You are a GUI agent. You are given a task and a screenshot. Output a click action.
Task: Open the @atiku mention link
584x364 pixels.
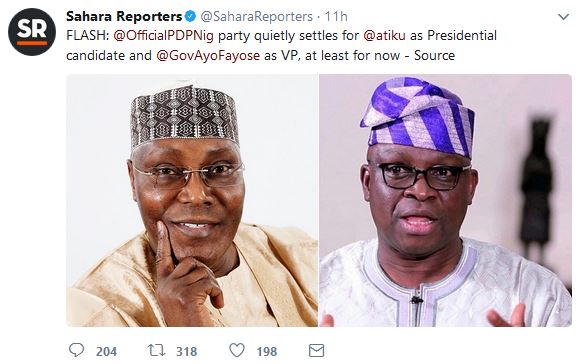(x=384, y=35)
